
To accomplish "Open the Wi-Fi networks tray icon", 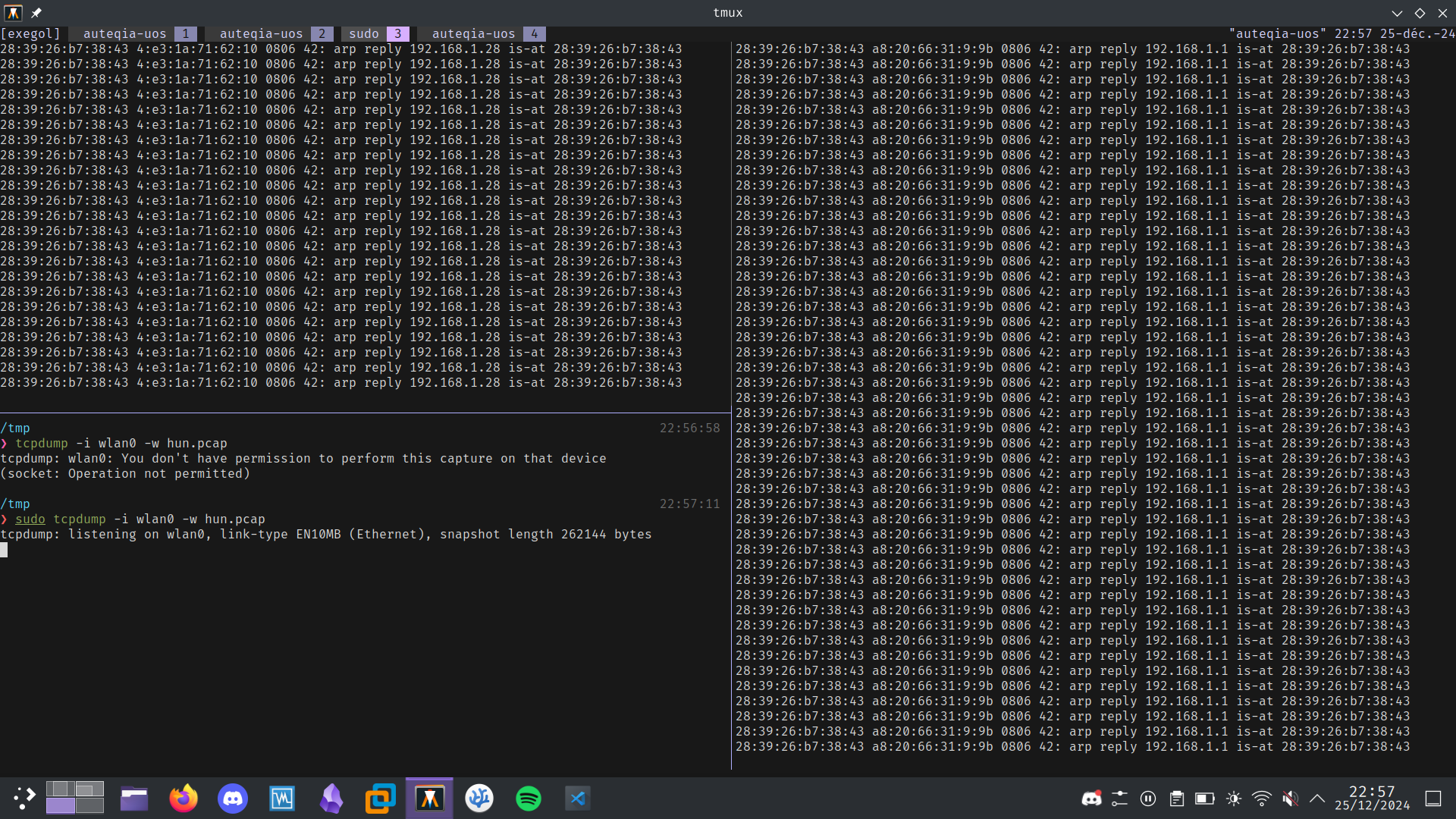I will (1262, 798).
